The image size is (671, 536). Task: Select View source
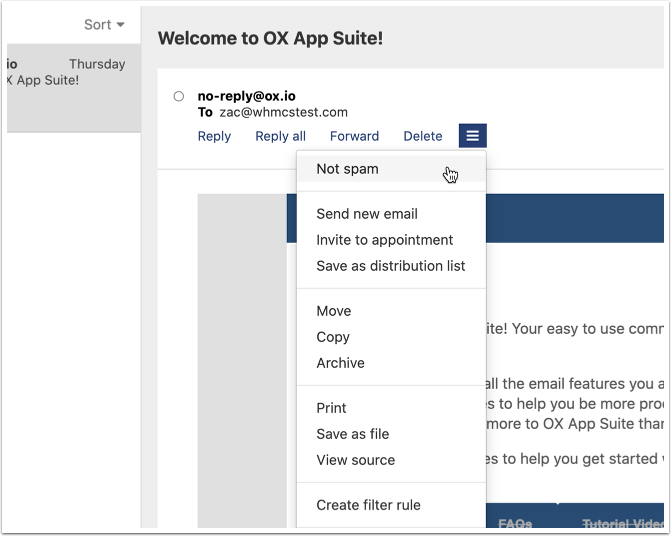[391, 460]
